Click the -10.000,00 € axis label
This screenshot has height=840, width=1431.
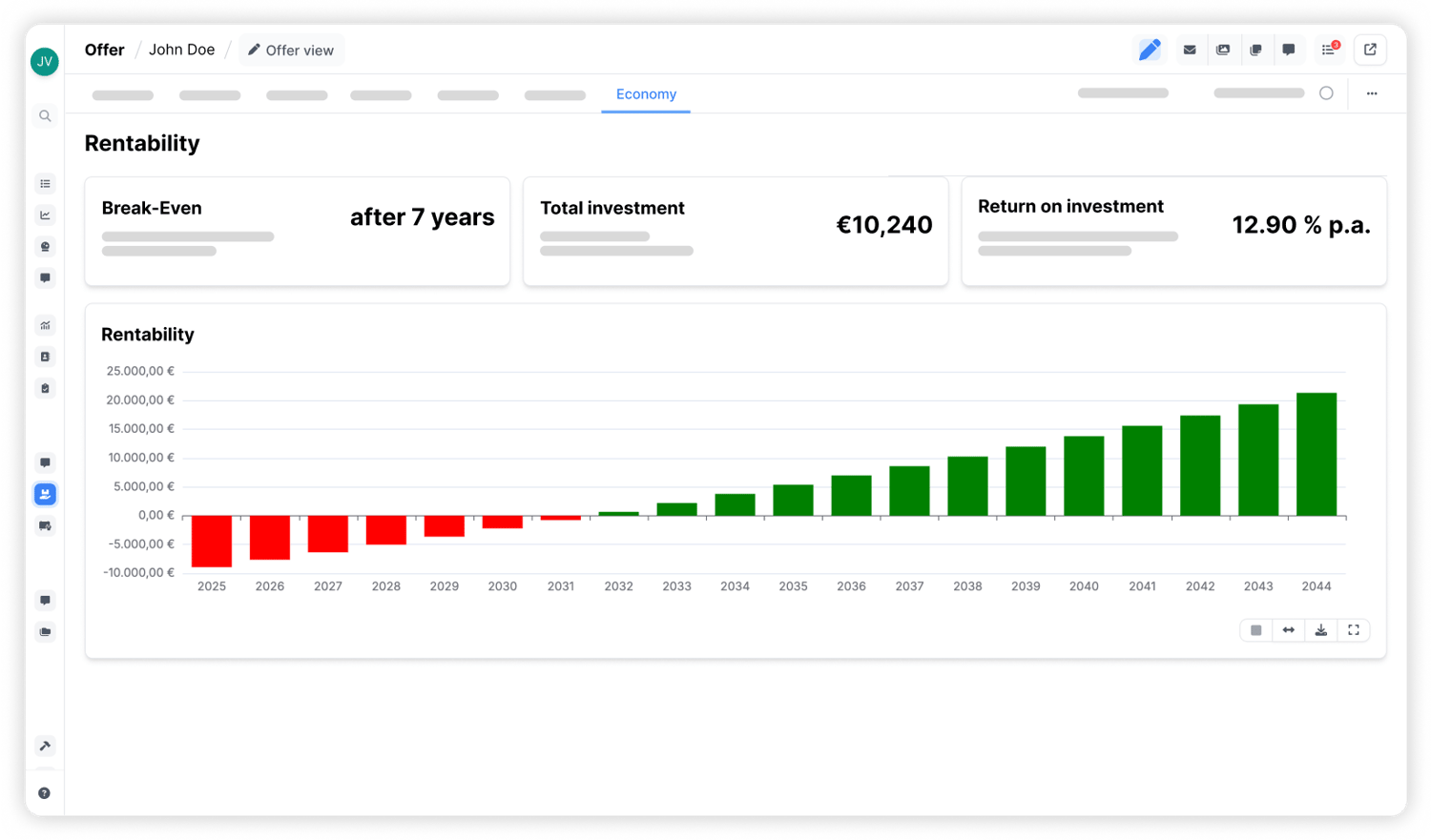138,573
